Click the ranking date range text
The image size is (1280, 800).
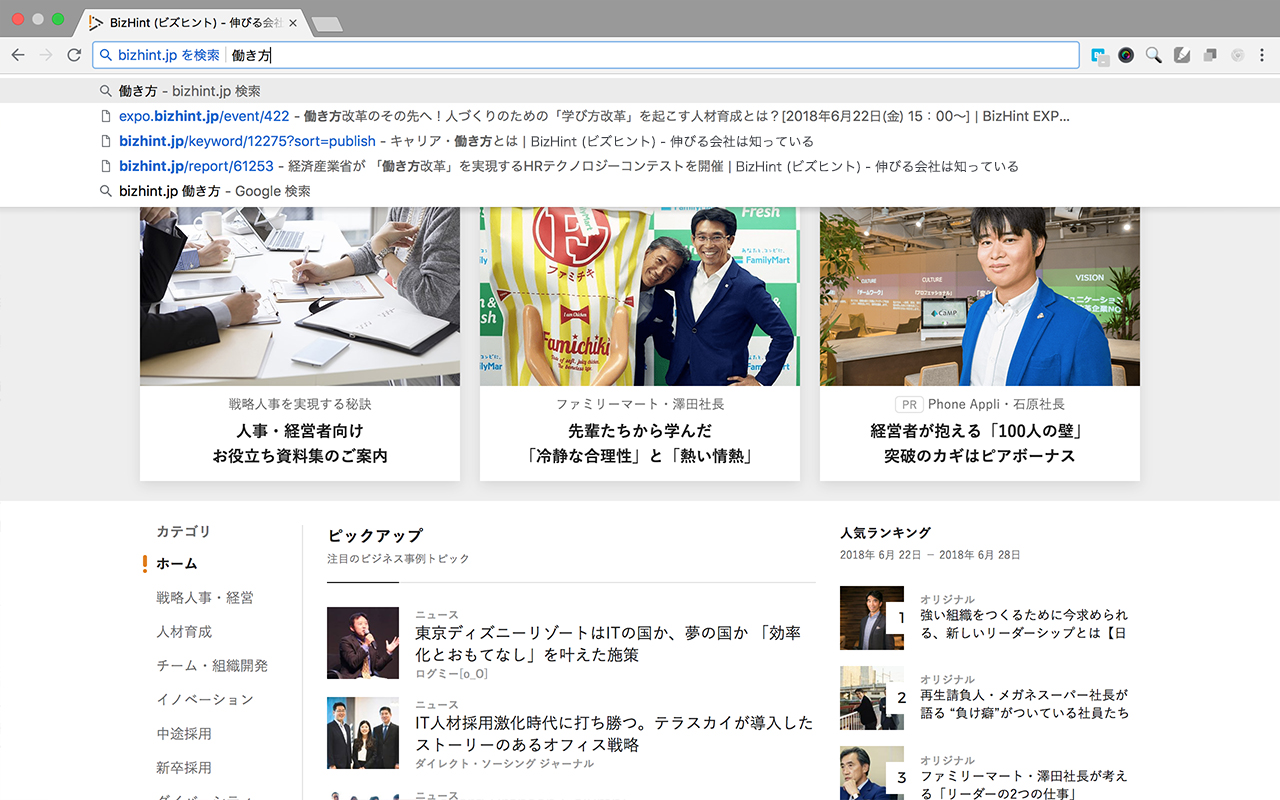[x=930, y=555]
